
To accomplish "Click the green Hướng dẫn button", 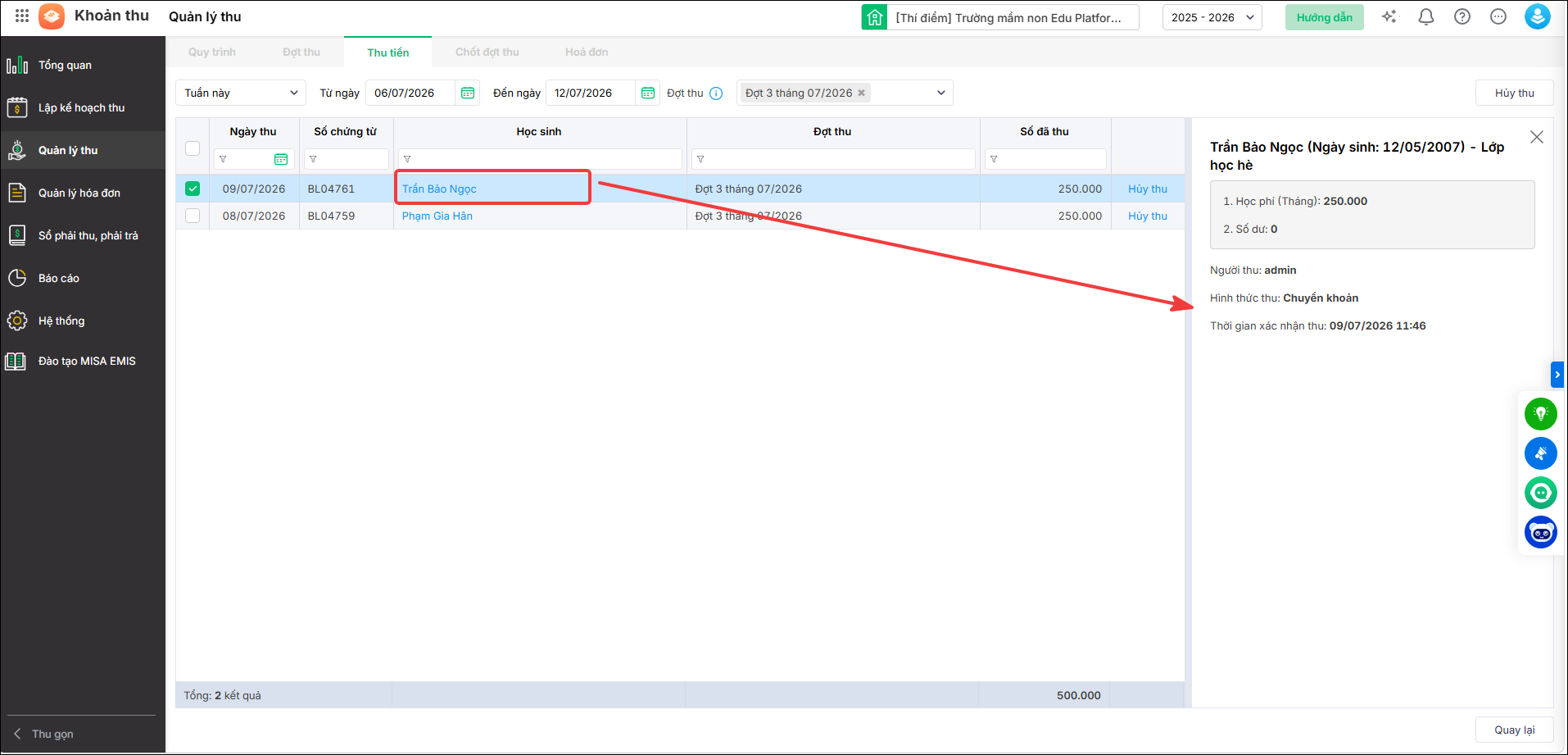I will tap(1325, 17).
